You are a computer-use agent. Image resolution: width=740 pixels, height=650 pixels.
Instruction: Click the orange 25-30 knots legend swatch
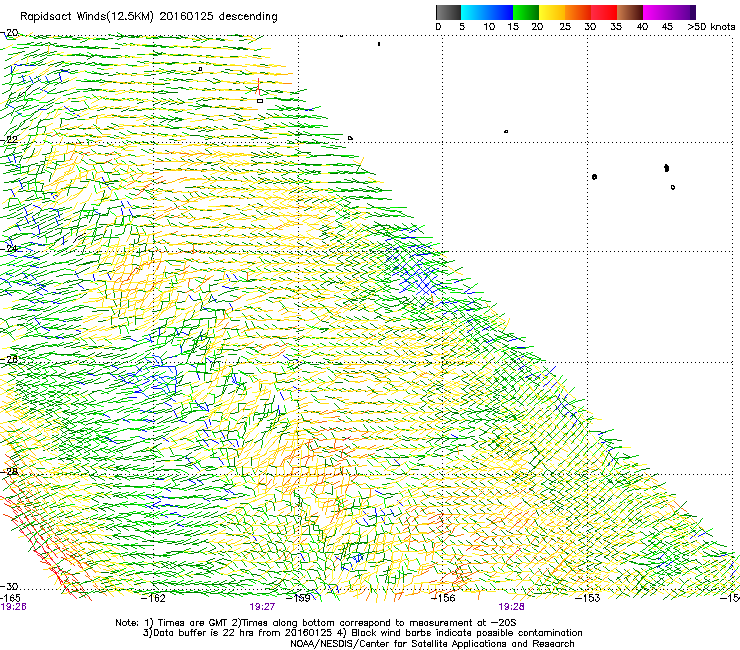(x=578, y=12)
